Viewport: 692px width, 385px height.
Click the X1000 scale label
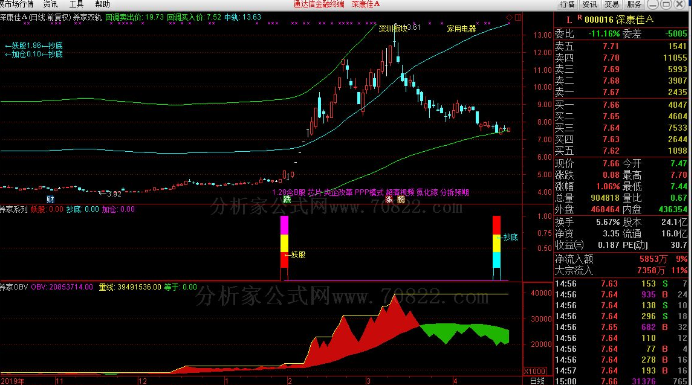[x=534, y=371]
